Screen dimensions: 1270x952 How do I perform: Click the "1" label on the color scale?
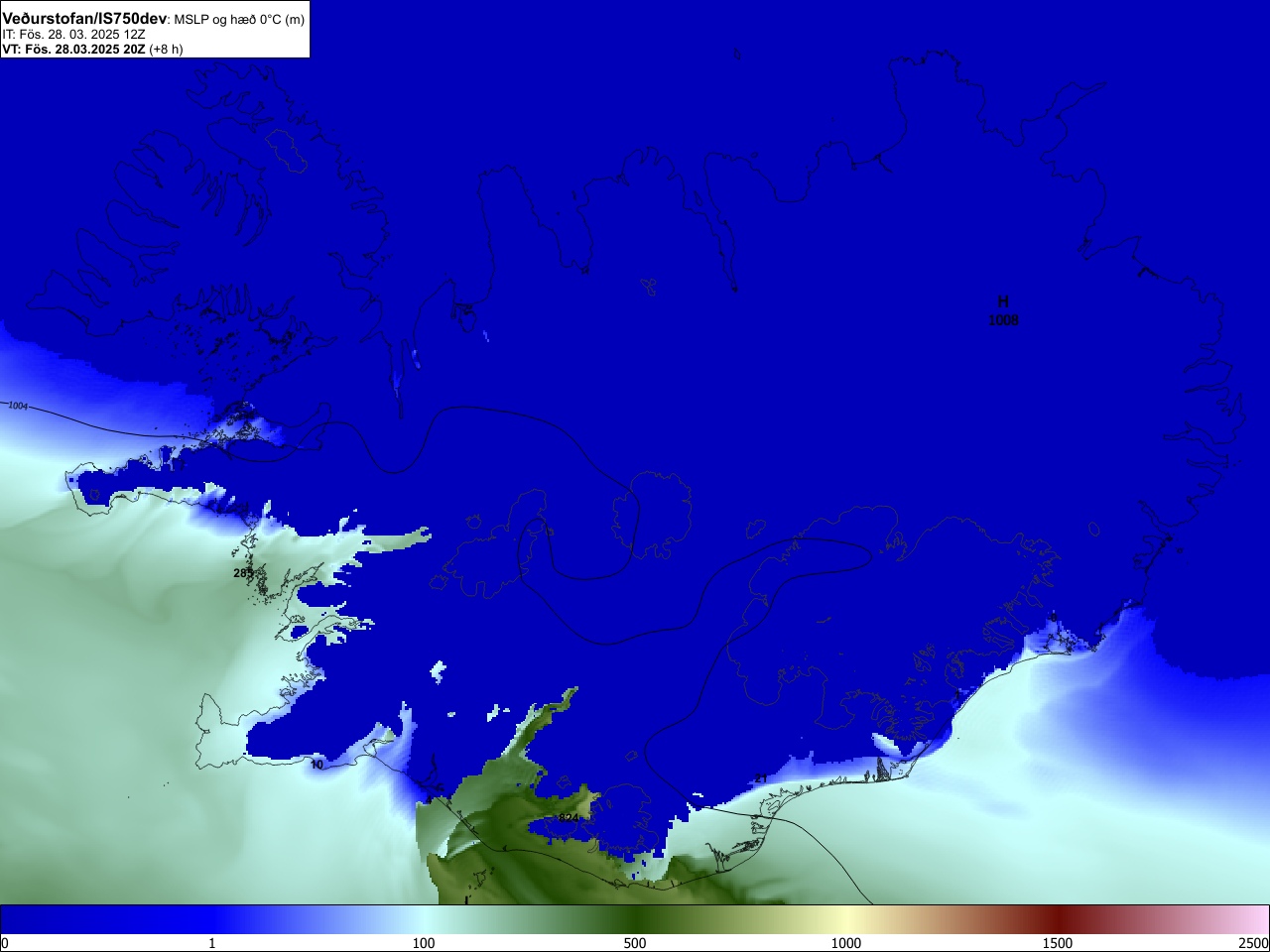[x=211, y=943]
